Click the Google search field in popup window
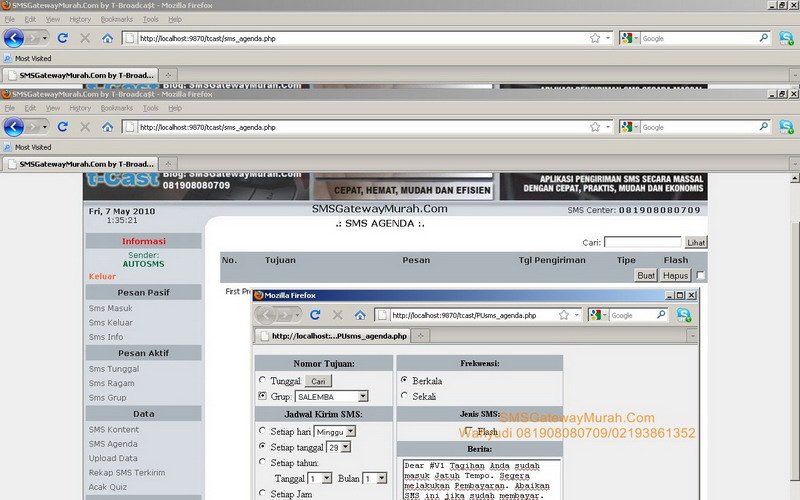 point(632,315)
